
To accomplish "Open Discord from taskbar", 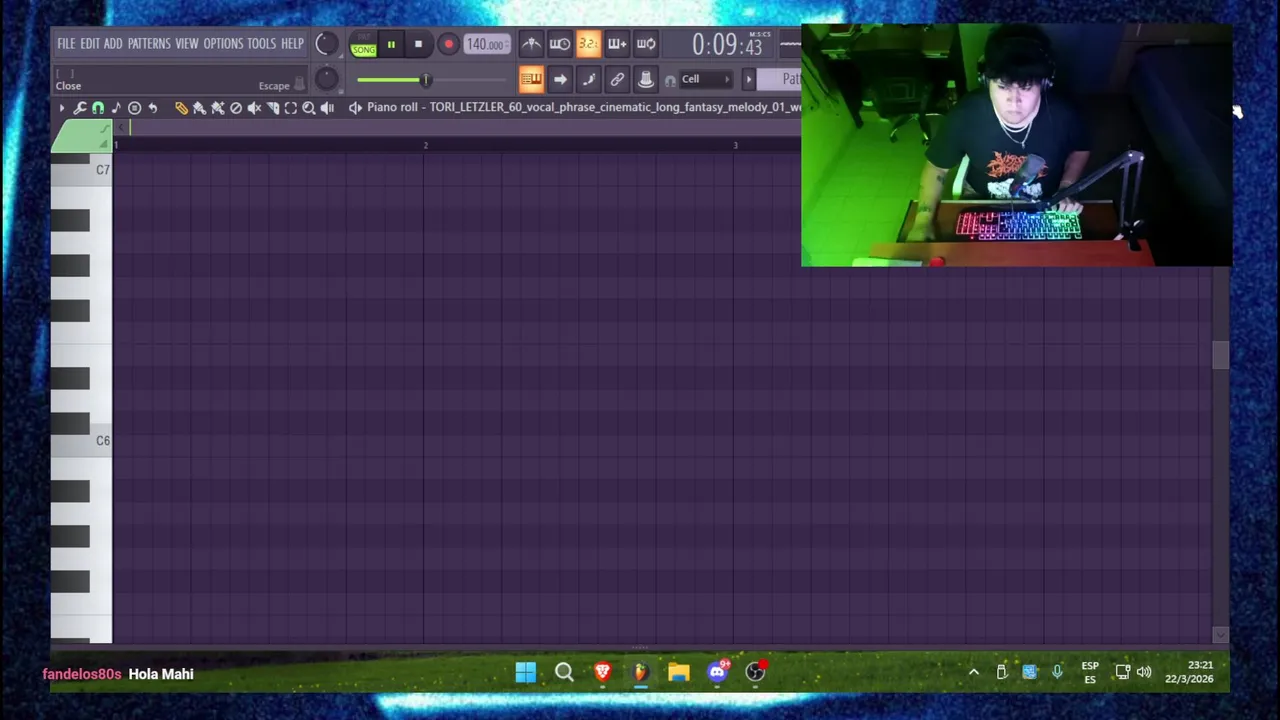I will (717, 673).
